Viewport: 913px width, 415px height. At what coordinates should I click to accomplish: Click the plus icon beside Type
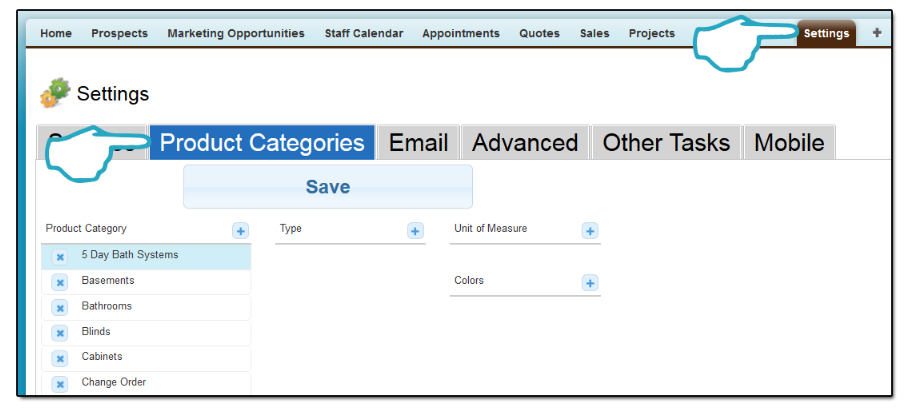coord(415,231)
